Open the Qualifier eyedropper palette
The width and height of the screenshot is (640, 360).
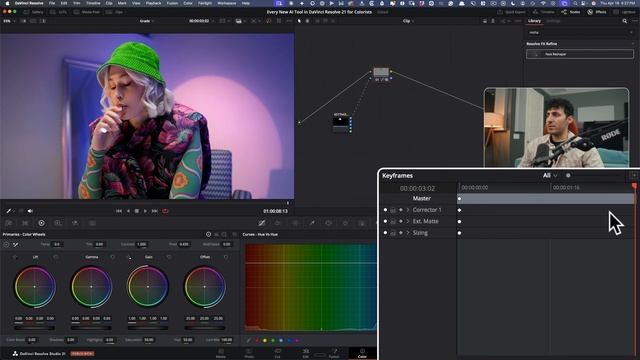(x=312, y=223)
